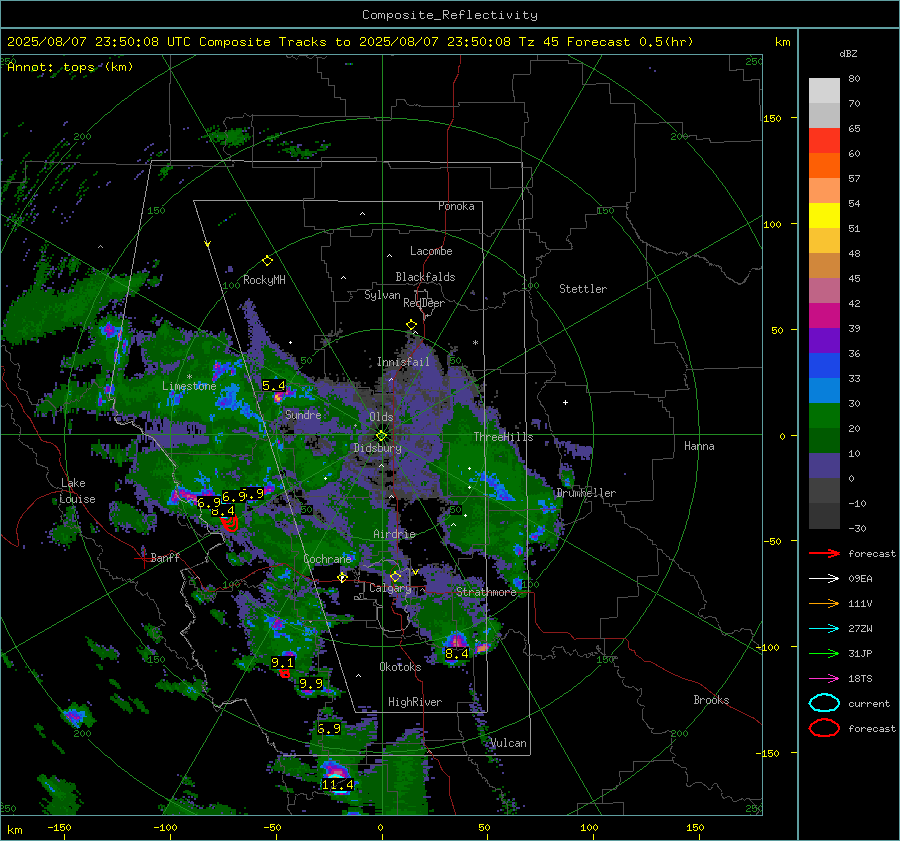Click the Annot: tops (km) label

(x=70, y=67)
